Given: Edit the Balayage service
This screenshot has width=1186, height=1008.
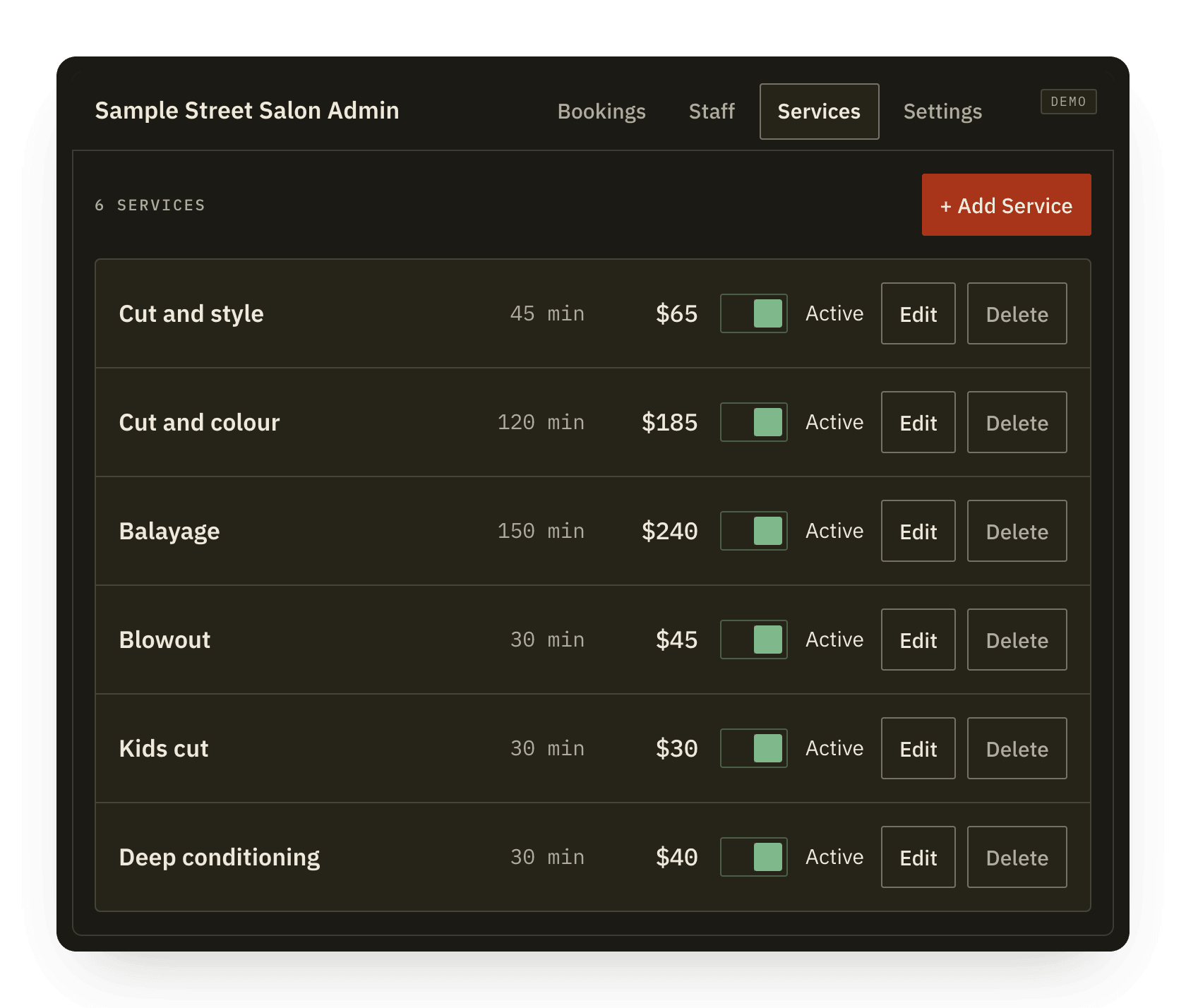Looking at the screenshot, I should [918, 531].
